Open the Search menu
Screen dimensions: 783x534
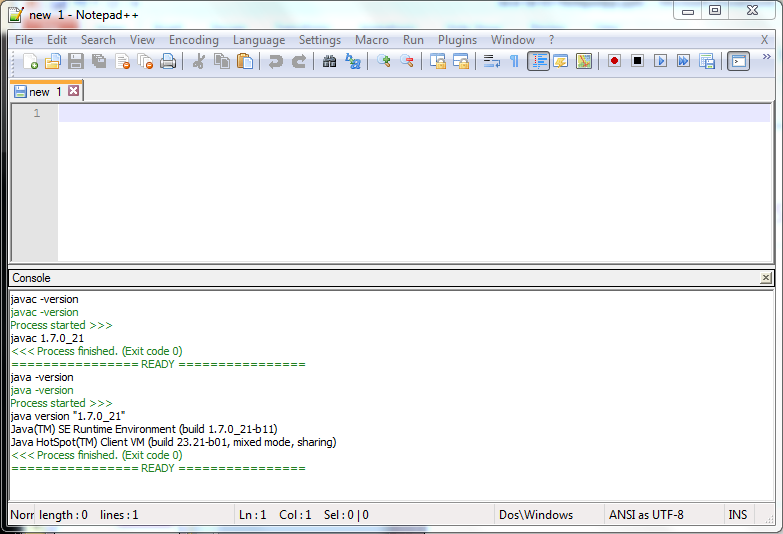[x=98, y=40]
